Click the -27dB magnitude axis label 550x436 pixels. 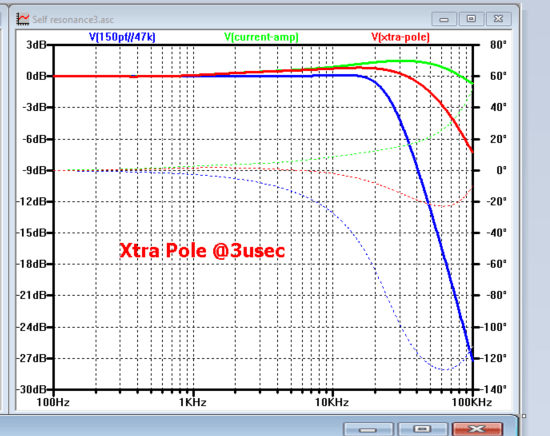click(x=32, y=358)
